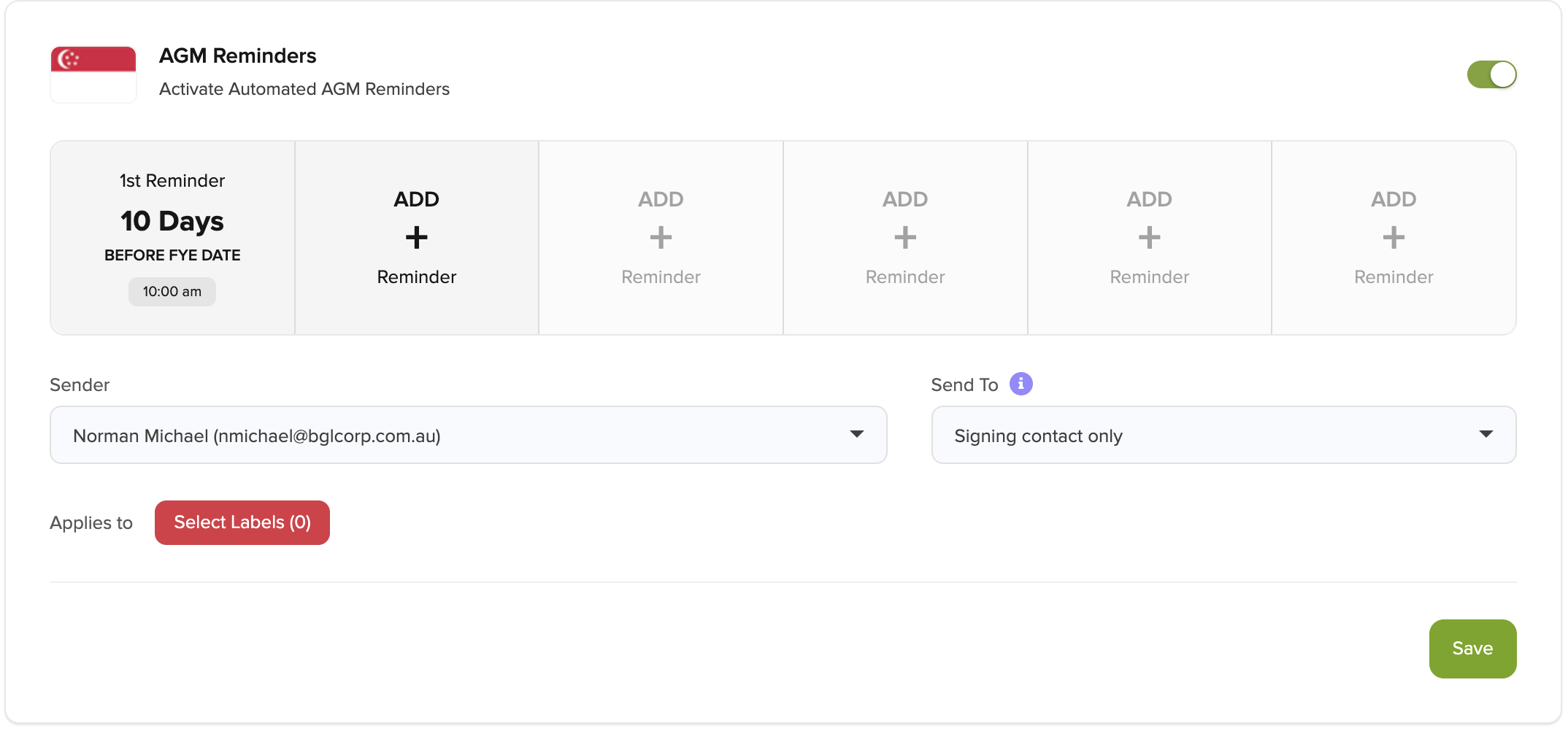
Task: Click the plus icon in last reminder slot
Action: (x=1394, y=238)
